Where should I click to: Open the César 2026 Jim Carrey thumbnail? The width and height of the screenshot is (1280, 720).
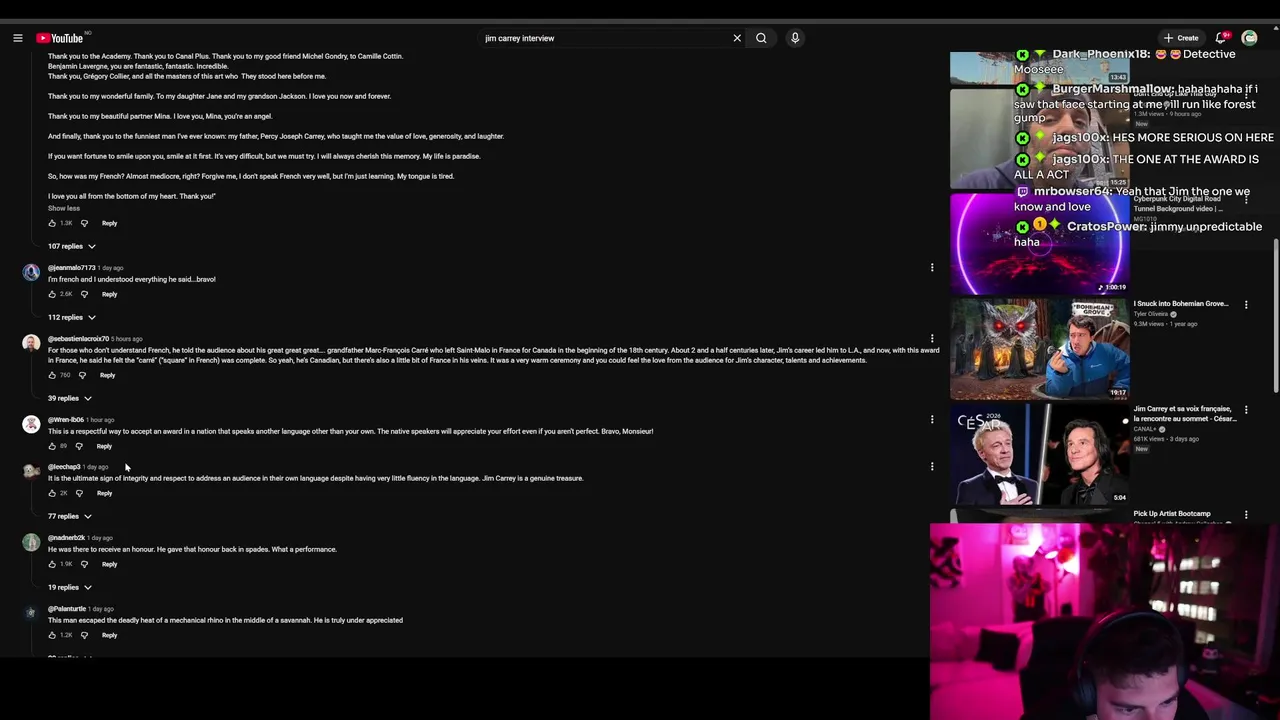(1040, 454)
